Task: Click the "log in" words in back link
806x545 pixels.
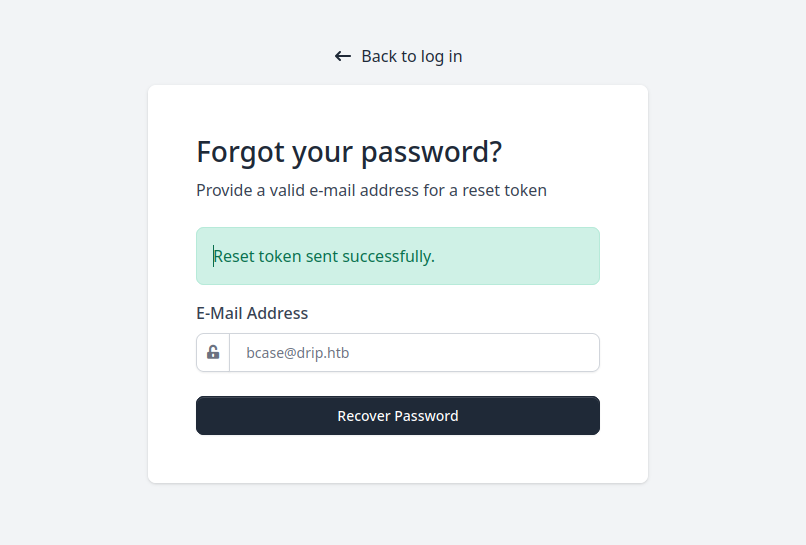Action: tap(441, 57)
